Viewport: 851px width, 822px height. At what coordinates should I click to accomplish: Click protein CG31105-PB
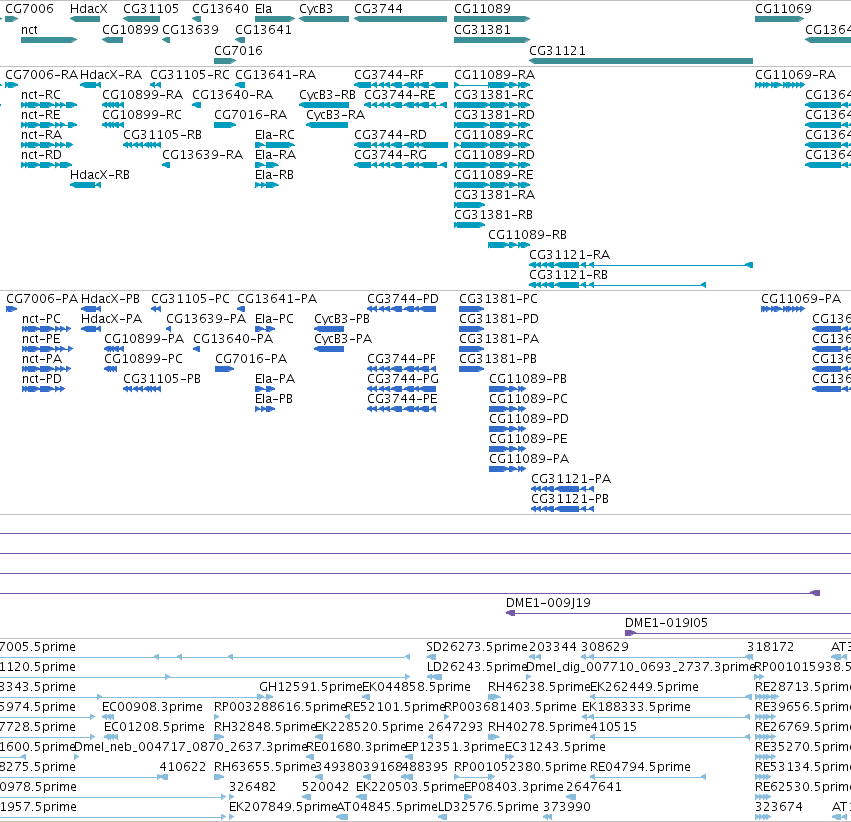click(142, 389)
